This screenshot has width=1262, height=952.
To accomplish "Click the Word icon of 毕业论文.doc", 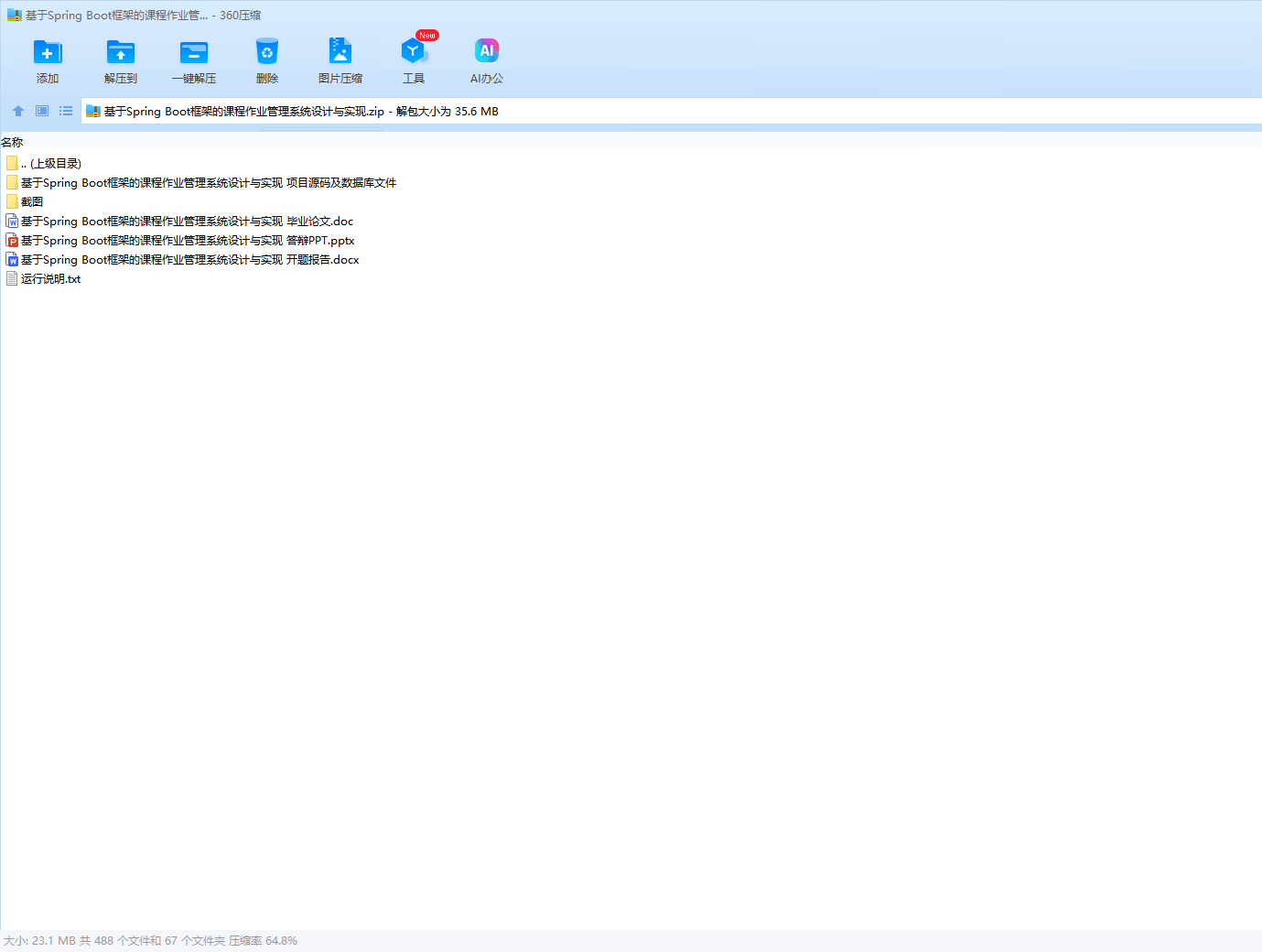I will [x=12, y=221].
